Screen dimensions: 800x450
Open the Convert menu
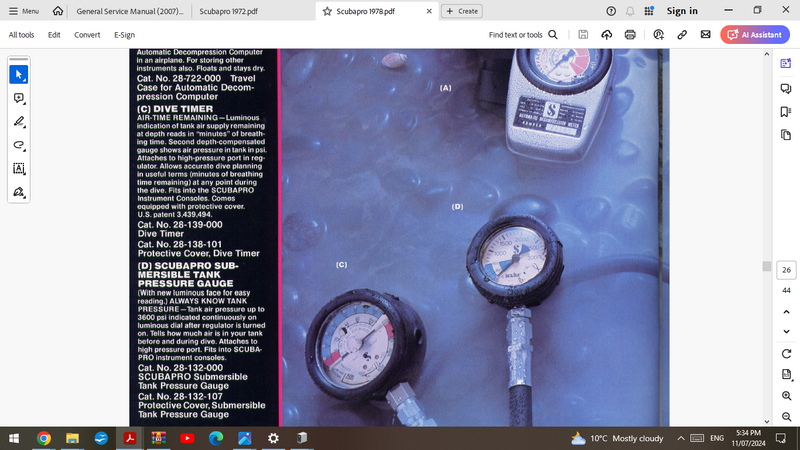(87, 35)
